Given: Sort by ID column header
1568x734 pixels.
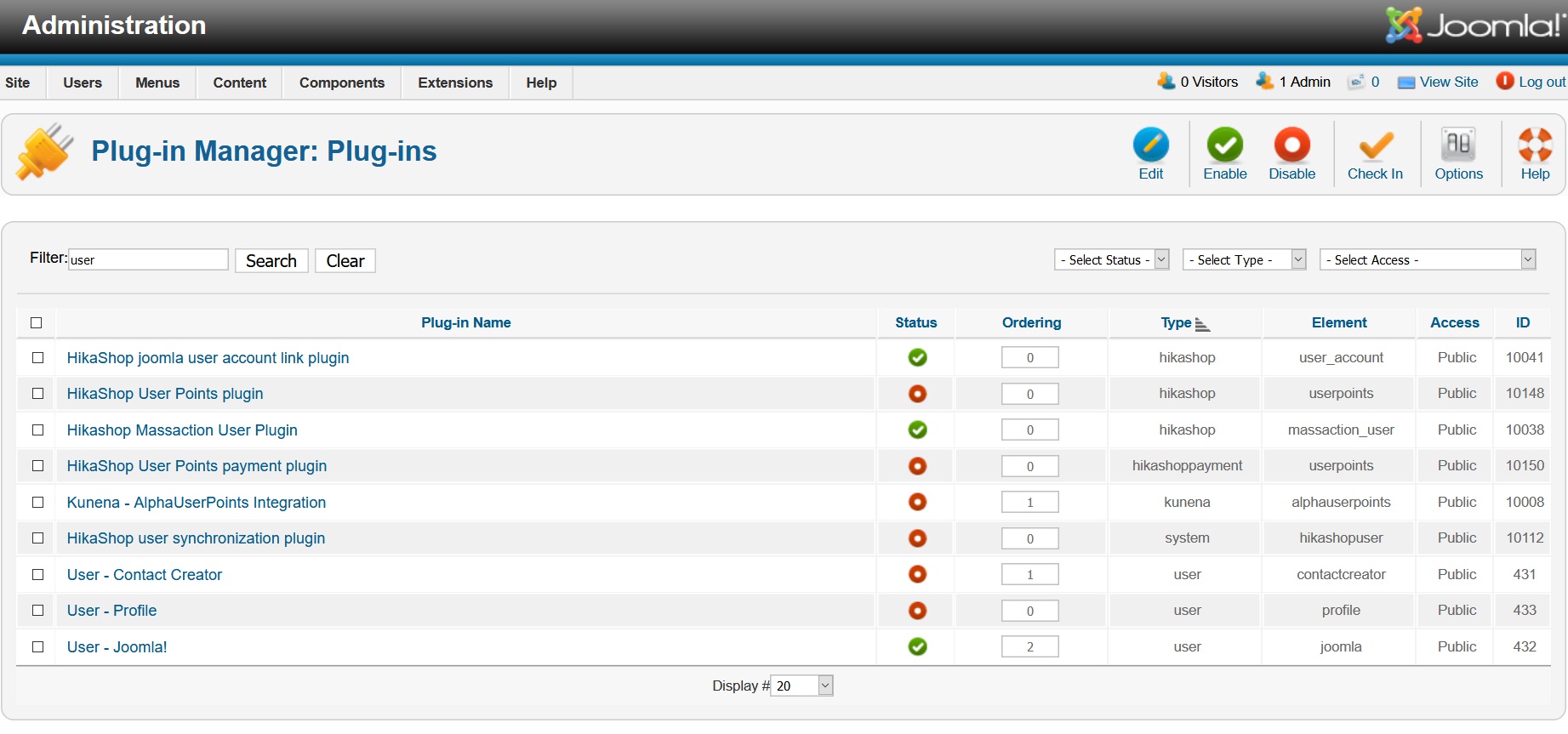Looking at the screenshot, I should click(1523, 322).
